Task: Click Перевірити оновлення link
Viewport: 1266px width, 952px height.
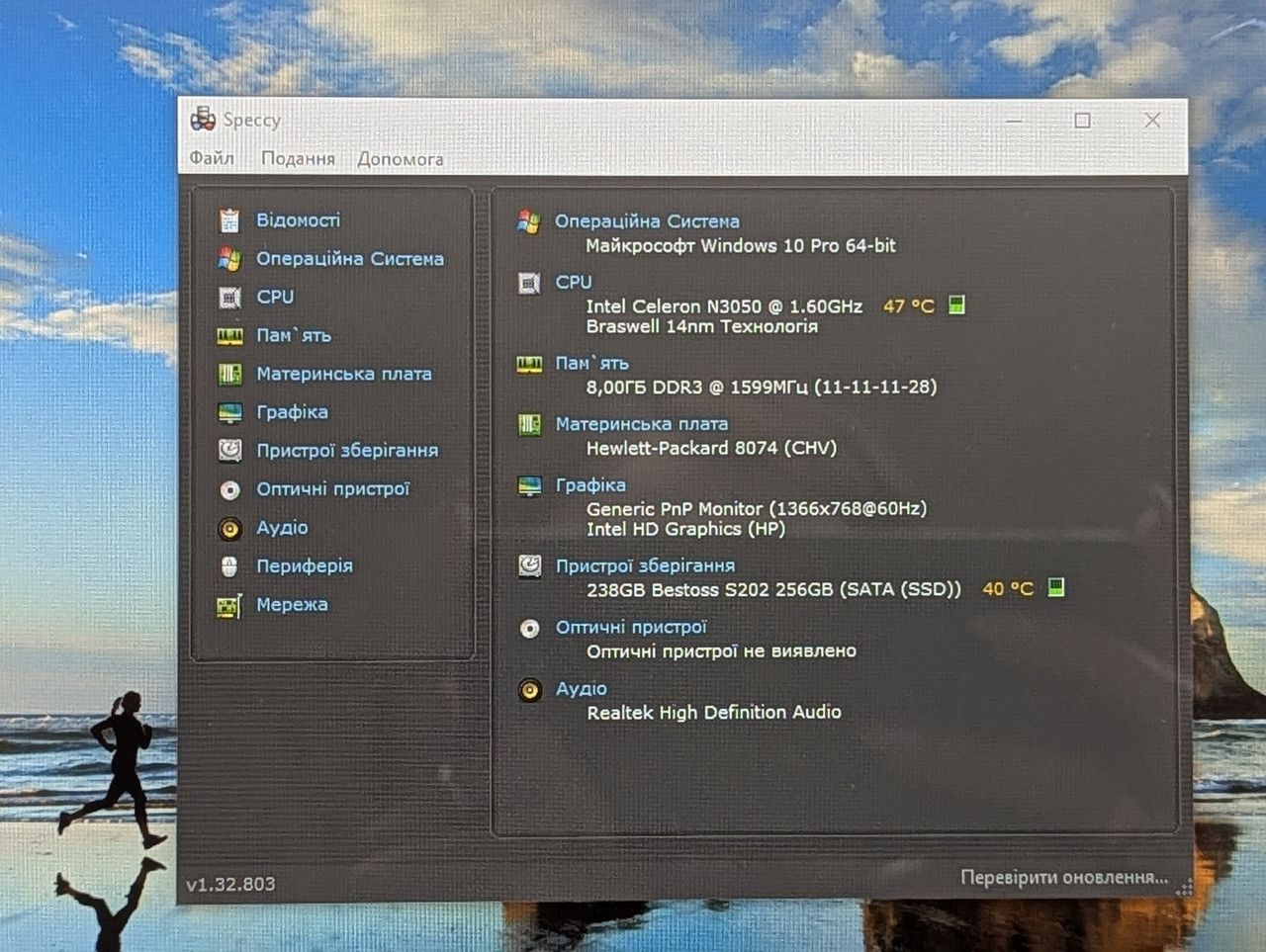Action: (x=1064, y=877)
